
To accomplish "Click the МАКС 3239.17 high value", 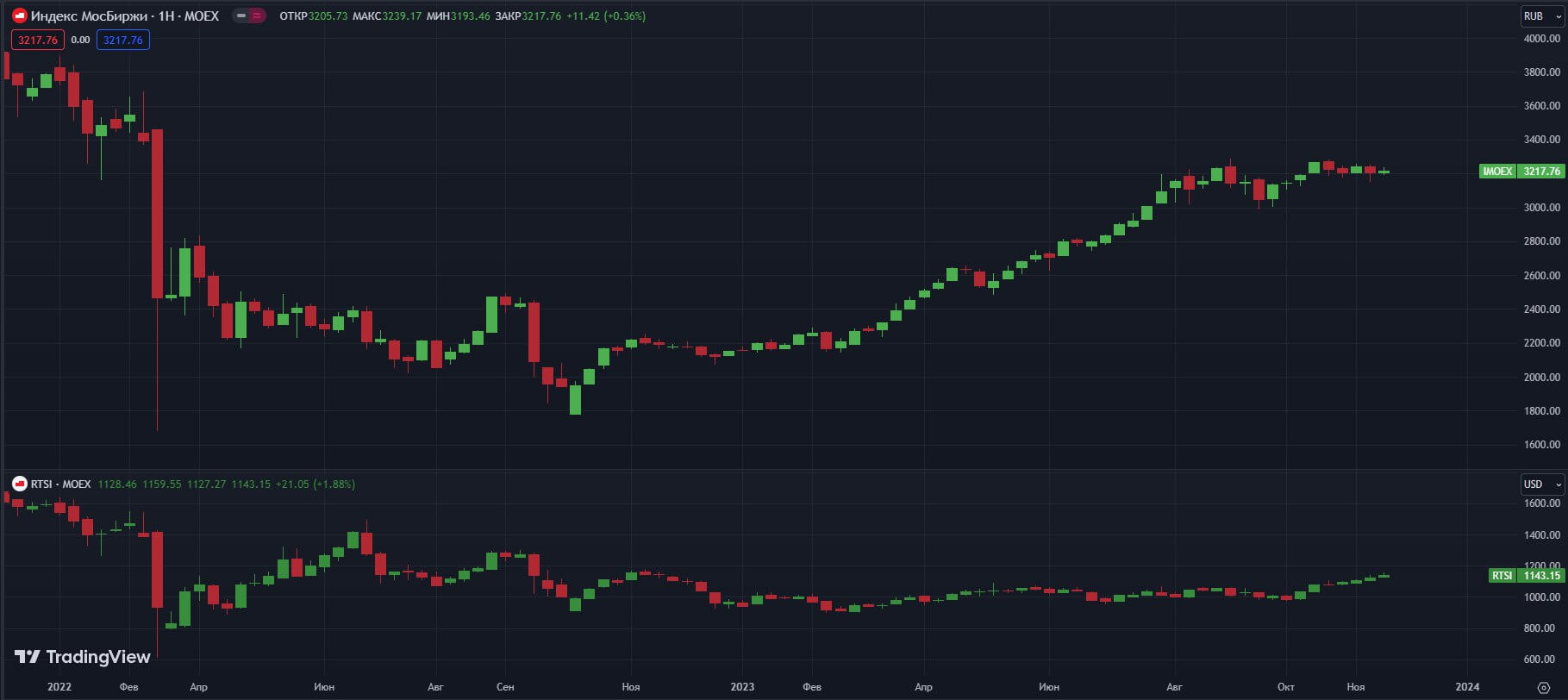I will 387,16.
